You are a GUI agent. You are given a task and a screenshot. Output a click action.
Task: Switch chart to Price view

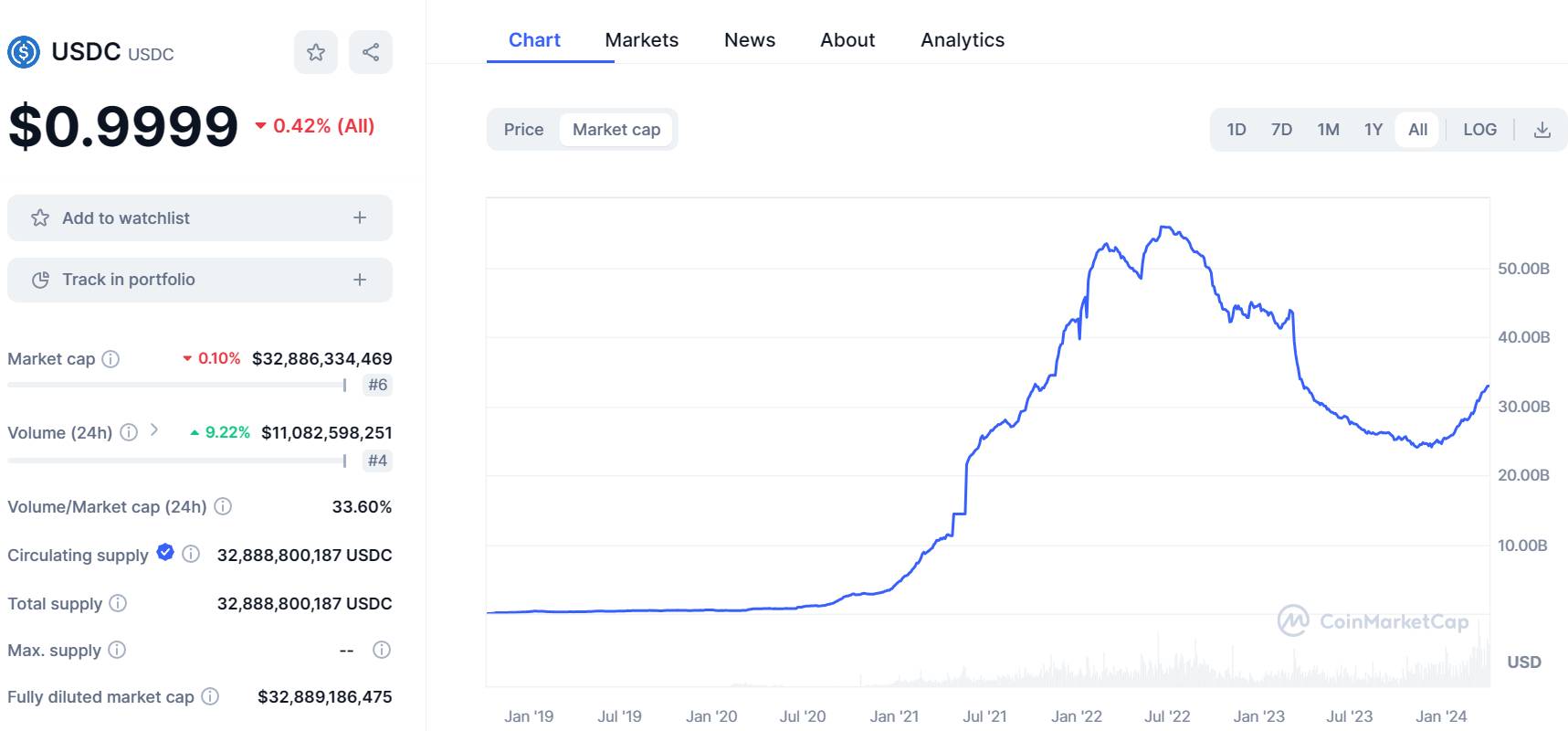pyautogui.click(x=523, y=130)
